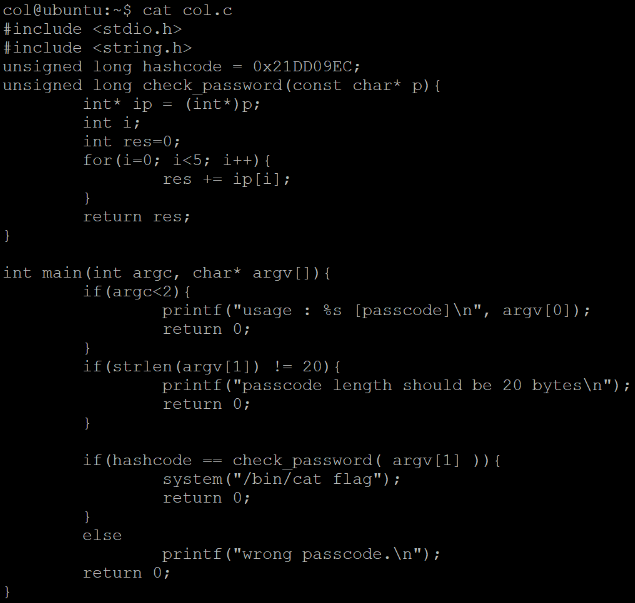Viewport: 635px width, 603px height.
Task: Click the usage printf statement
Action: click(x=376, y=310)
